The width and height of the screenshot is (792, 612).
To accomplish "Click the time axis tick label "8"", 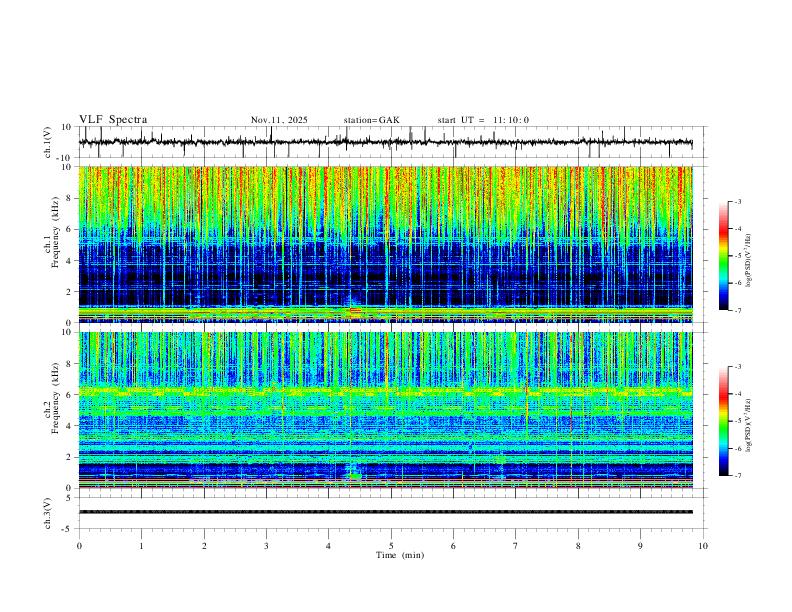I will pos(578,546).
